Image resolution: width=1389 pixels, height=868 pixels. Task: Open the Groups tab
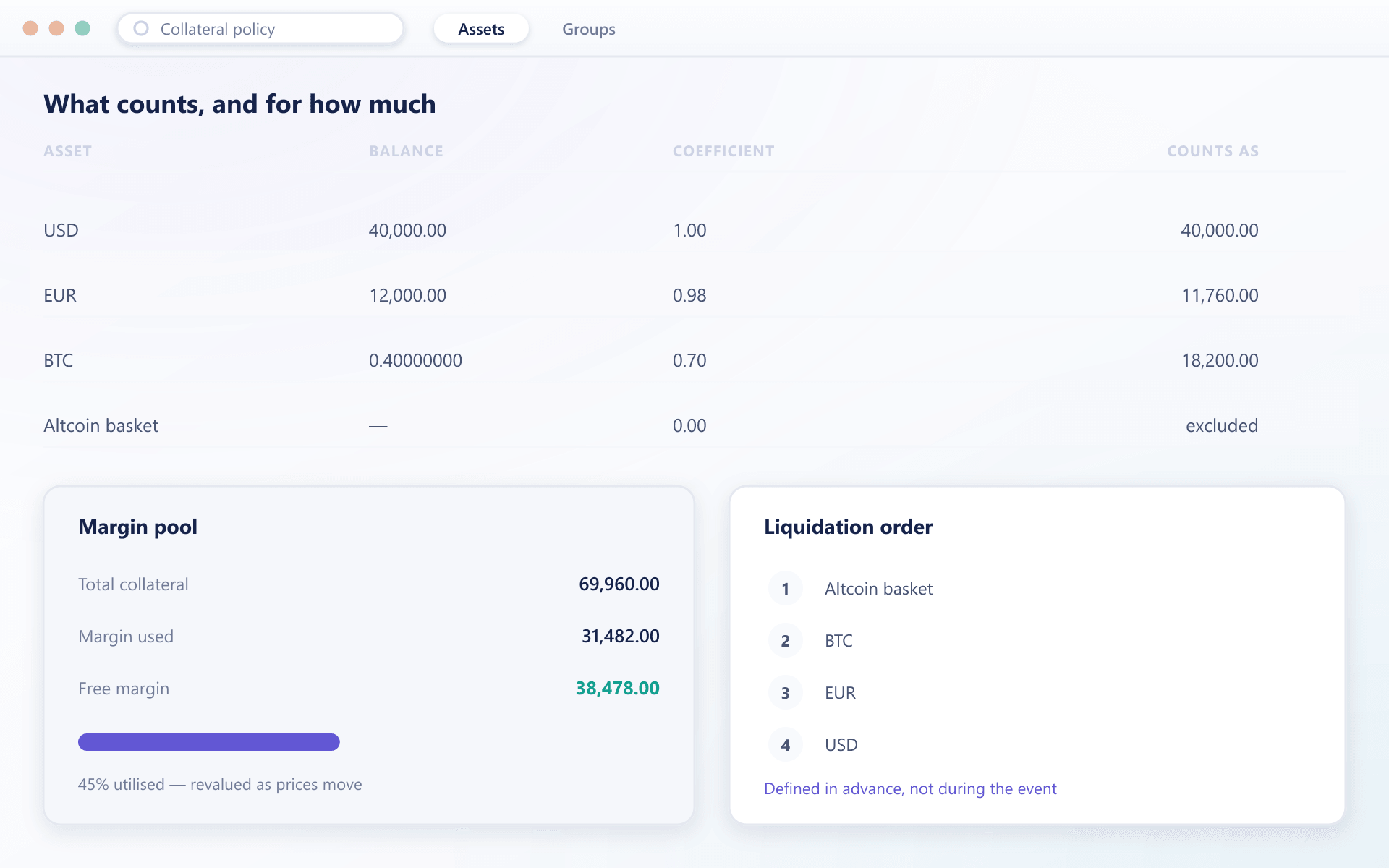coord(589,29)
